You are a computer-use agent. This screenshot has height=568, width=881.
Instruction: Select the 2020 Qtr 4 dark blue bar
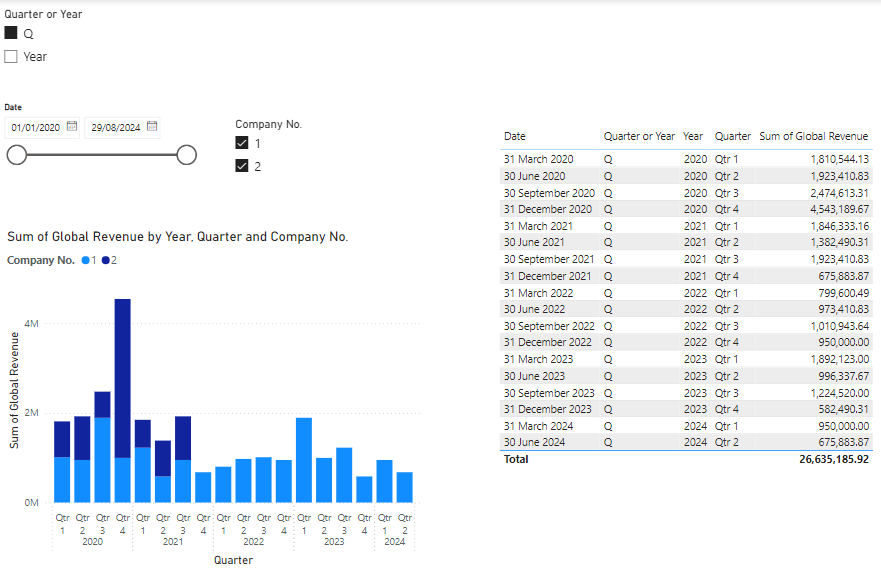pos(122,378)
